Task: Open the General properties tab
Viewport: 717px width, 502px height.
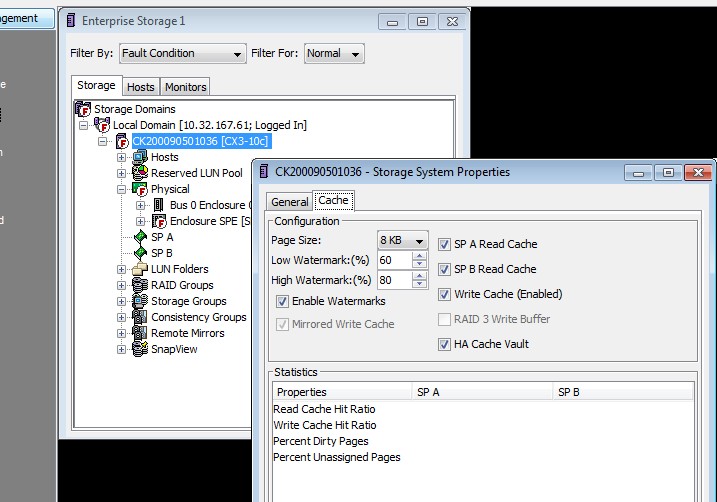Action: (289, 202)
